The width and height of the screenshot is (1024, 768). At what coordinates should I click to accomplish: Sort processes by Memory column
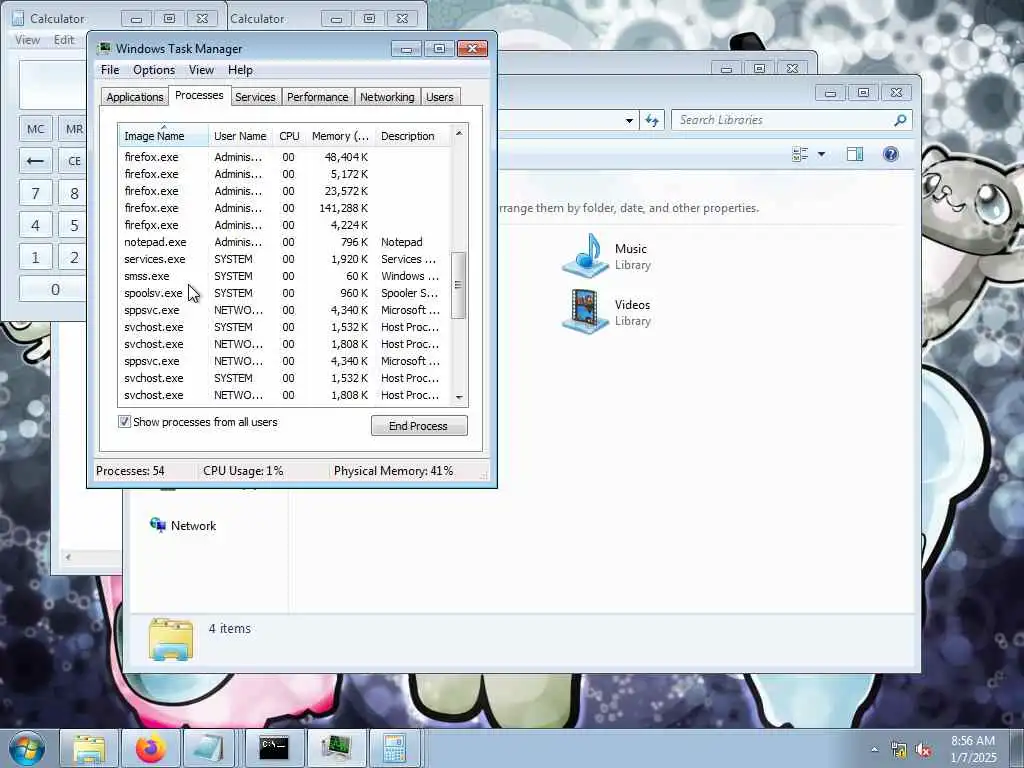coord(340,136)
